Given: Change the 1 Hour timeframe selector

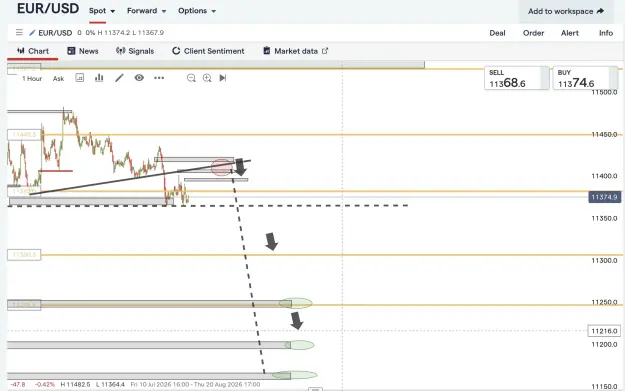Looking at the screenshot, I should [32, 79].
